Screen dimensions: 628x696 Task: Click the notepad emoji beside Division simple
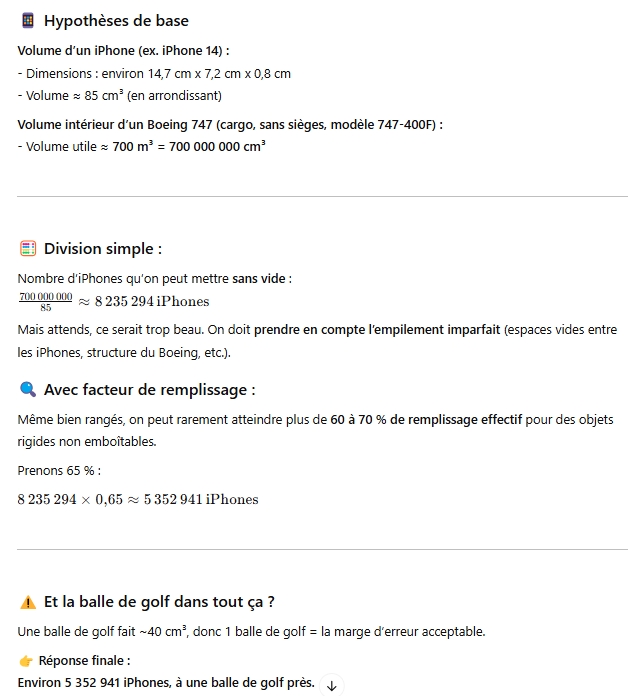click(x=28, y=249)
